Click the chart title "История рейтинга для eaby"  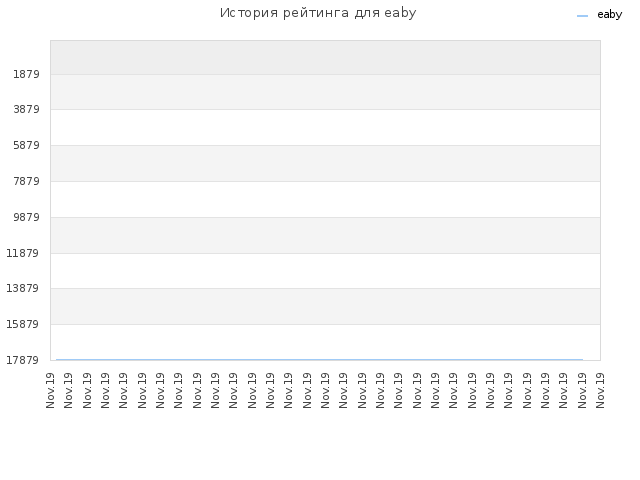(318, 13)
